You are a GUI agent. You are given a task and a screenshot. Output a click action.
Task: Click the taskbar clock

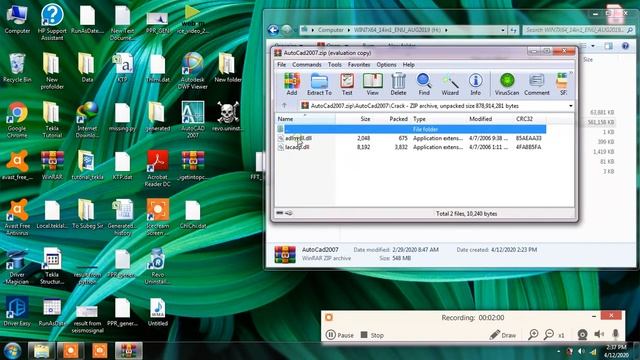point(617,351)
